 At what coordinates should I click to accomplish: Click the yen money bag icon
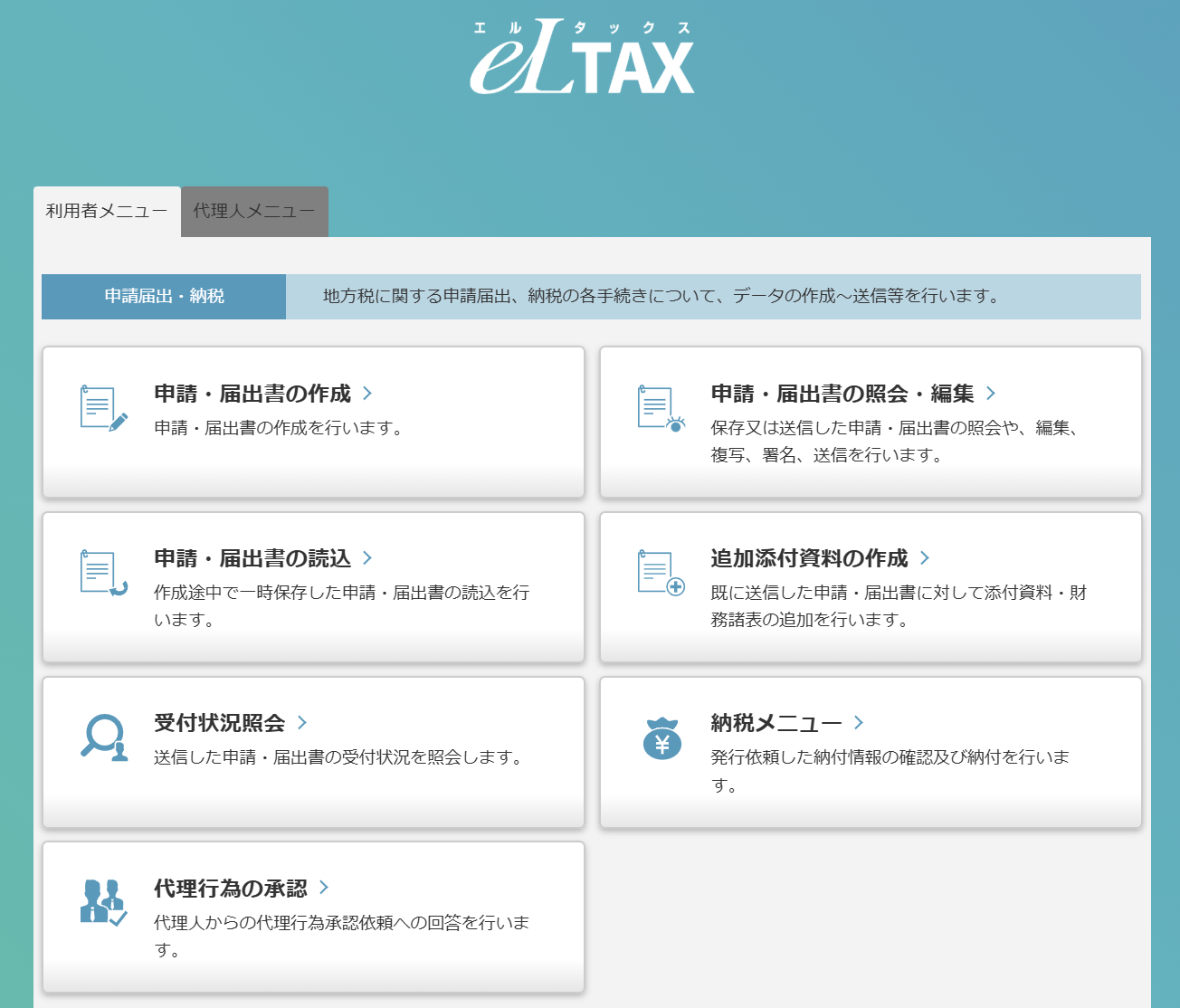[661, 738]
